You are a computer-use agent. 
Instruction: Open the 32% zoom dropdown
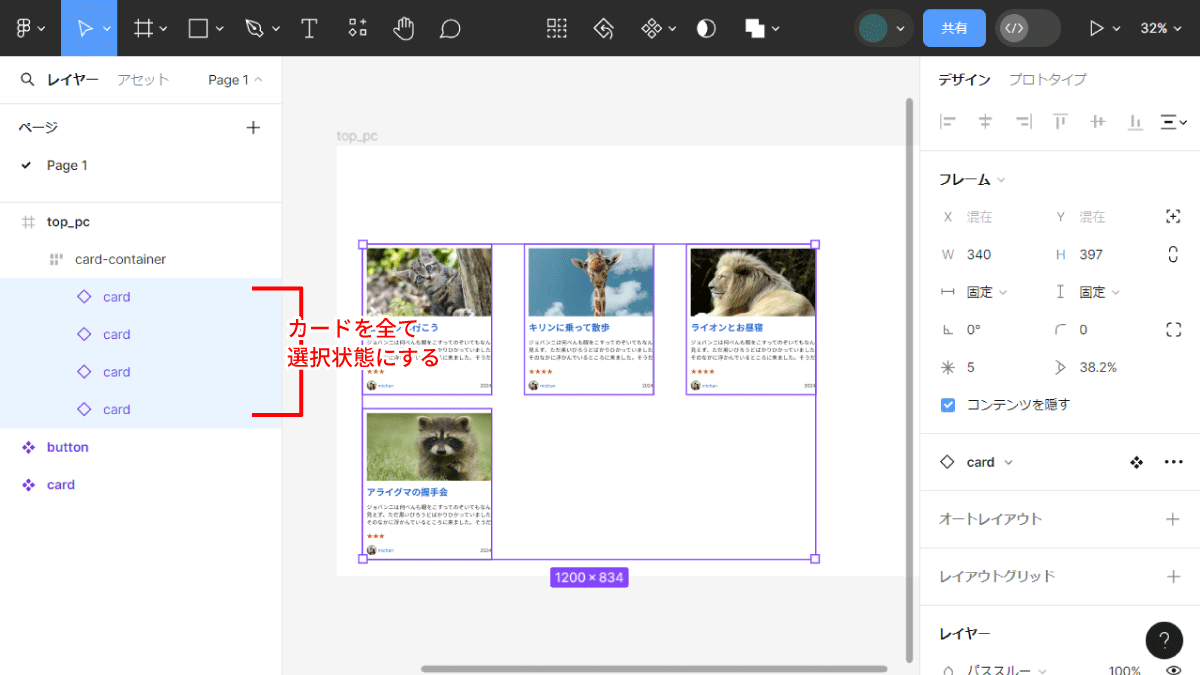point(1160,28)
